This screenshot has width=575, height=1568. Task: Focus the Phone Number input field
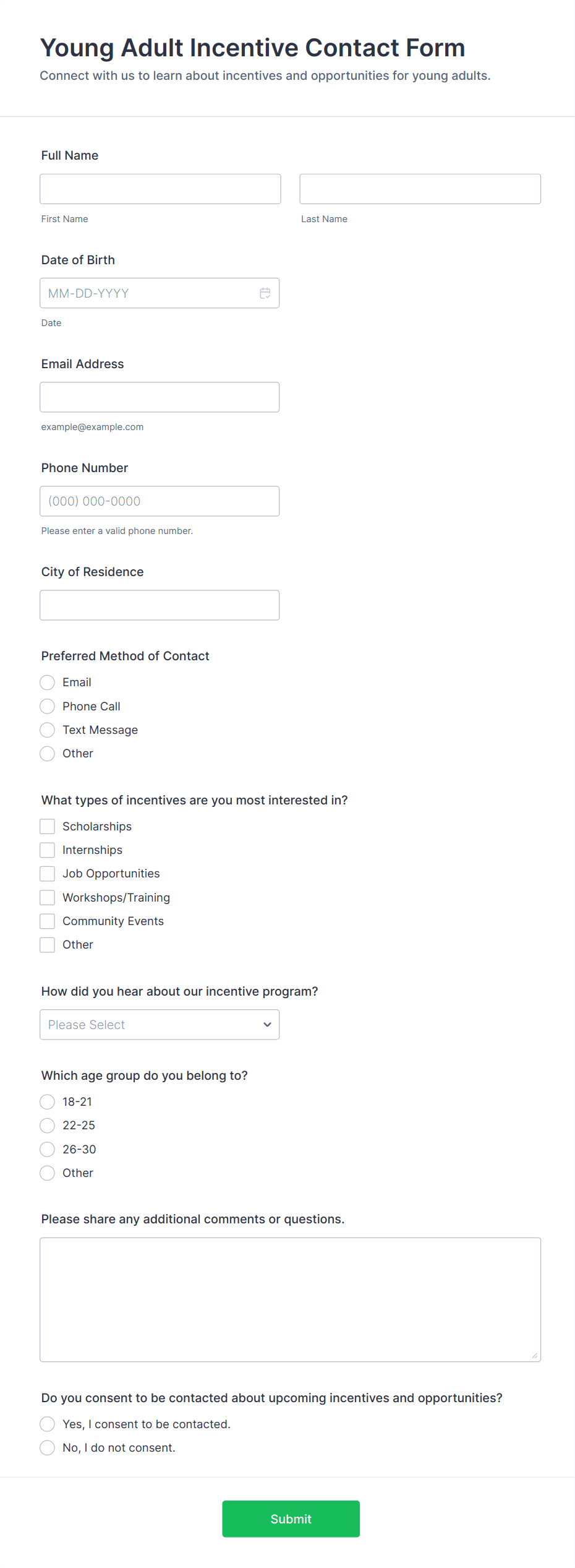pos(160,501)
